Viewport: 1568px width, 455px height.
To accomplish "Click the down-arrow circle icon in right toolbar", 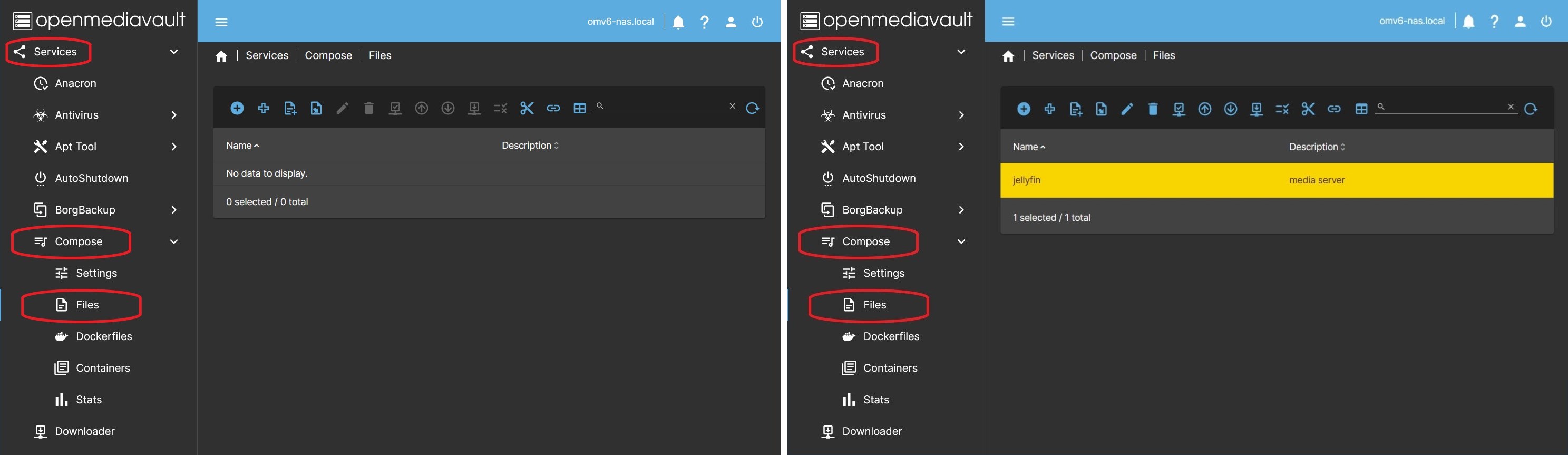I will pos(1231,109).
